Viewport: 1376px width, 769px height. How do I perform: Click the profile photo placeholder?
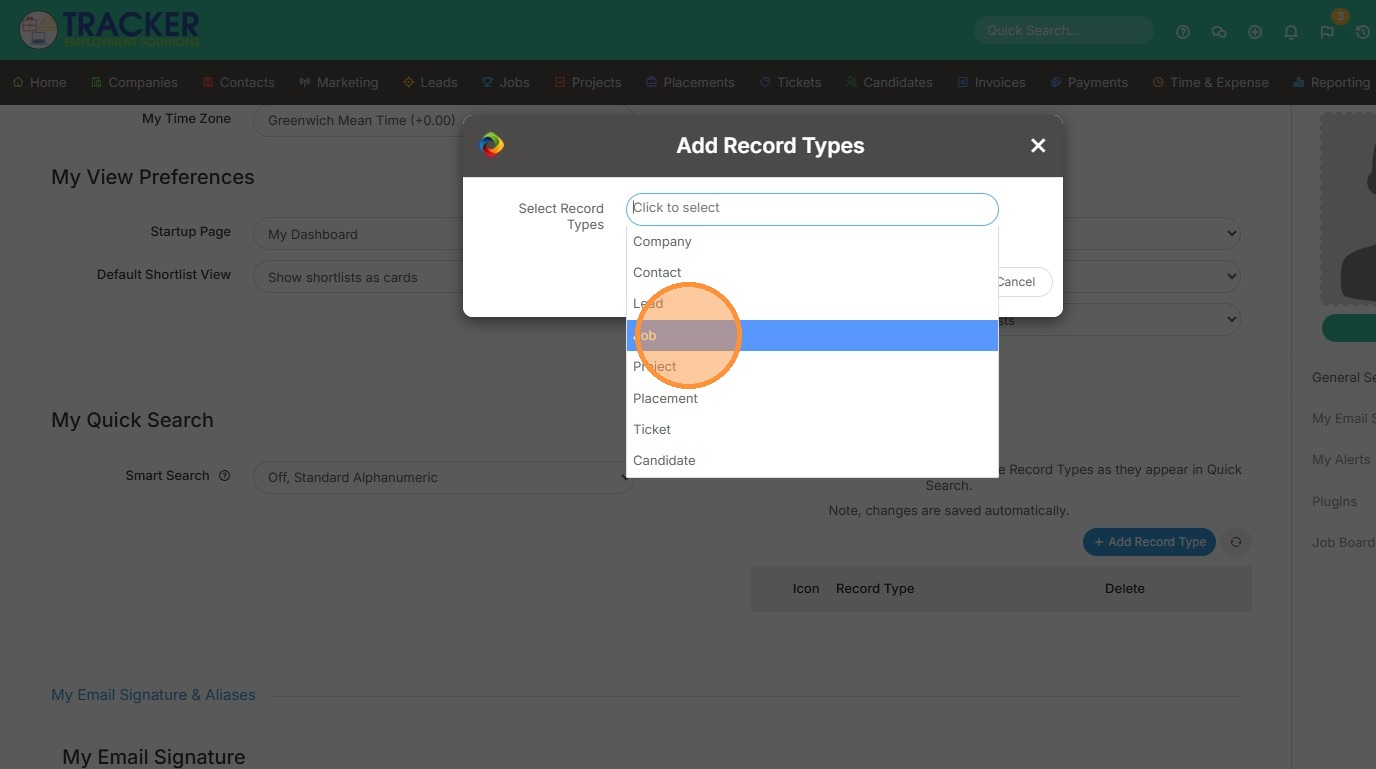[1348, 208]
